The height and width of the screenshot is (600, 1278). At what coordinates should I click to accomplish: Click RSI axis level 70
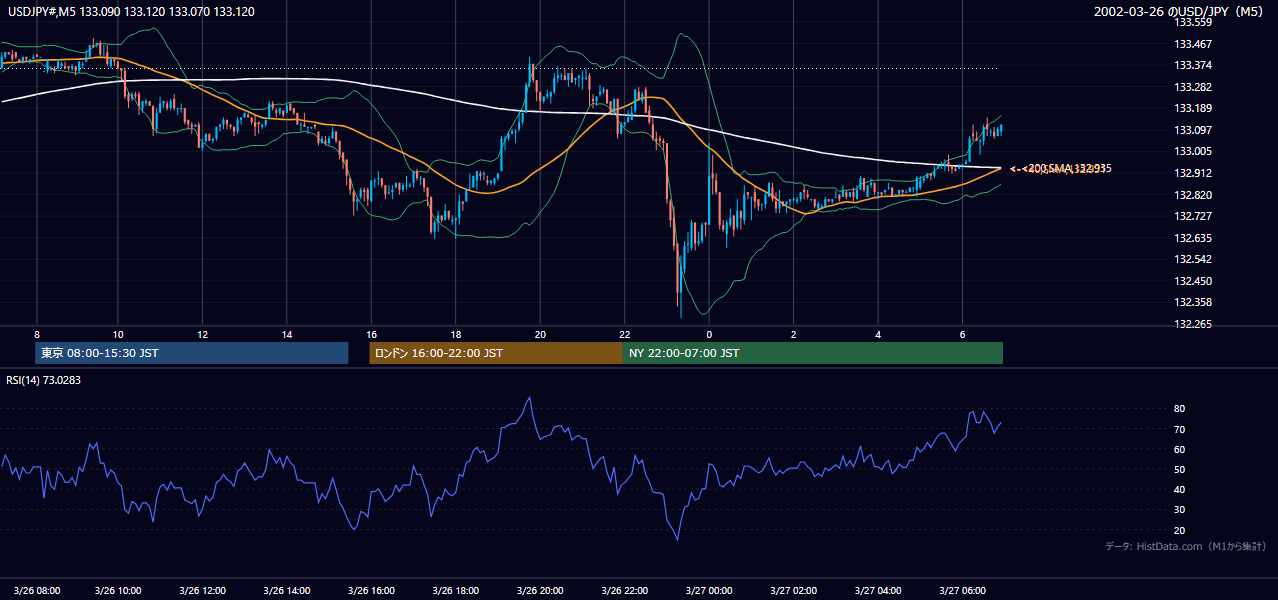(1179, 429)
